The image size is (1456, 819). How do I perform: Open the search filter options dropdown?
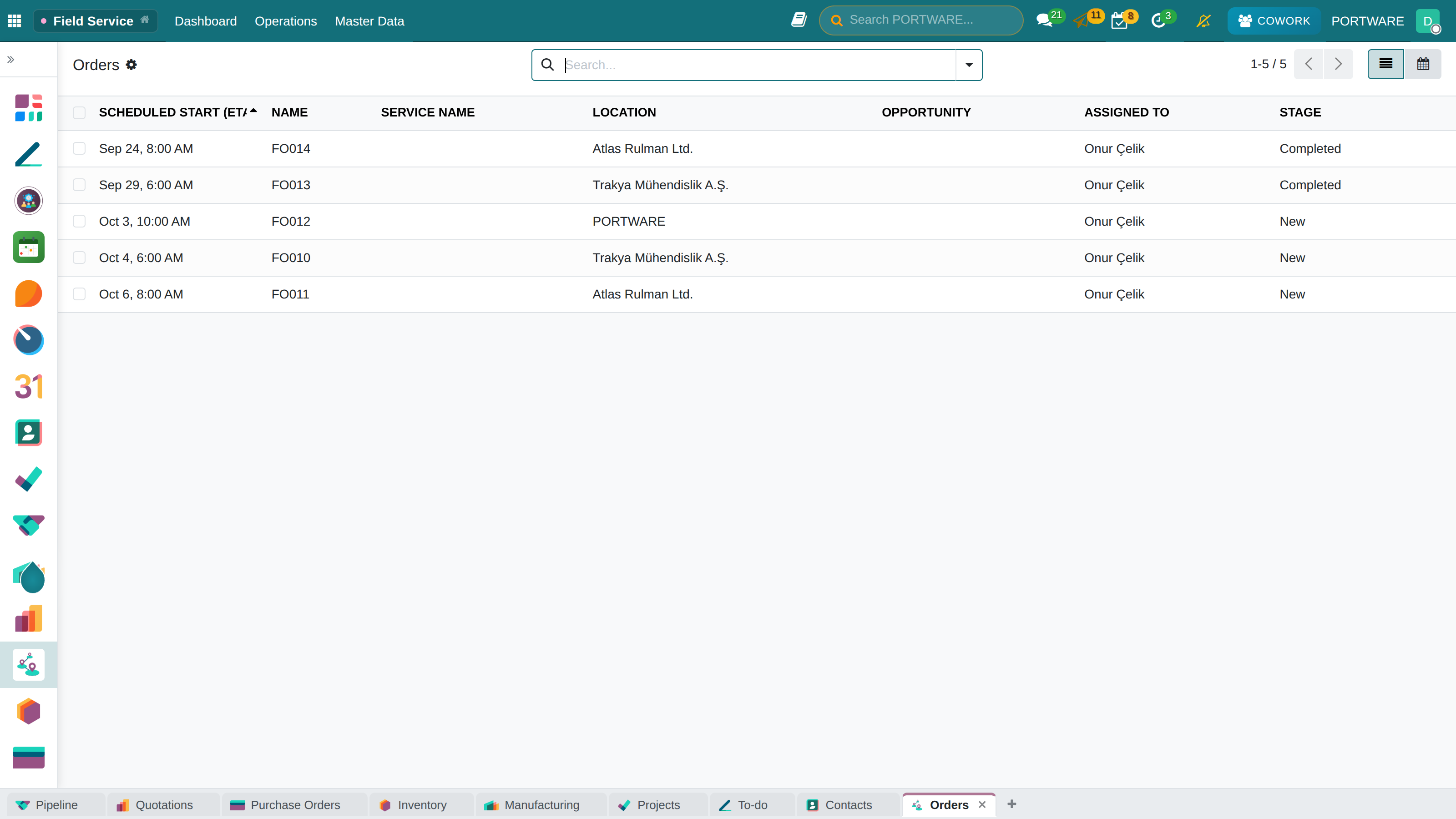pos(969,65)
